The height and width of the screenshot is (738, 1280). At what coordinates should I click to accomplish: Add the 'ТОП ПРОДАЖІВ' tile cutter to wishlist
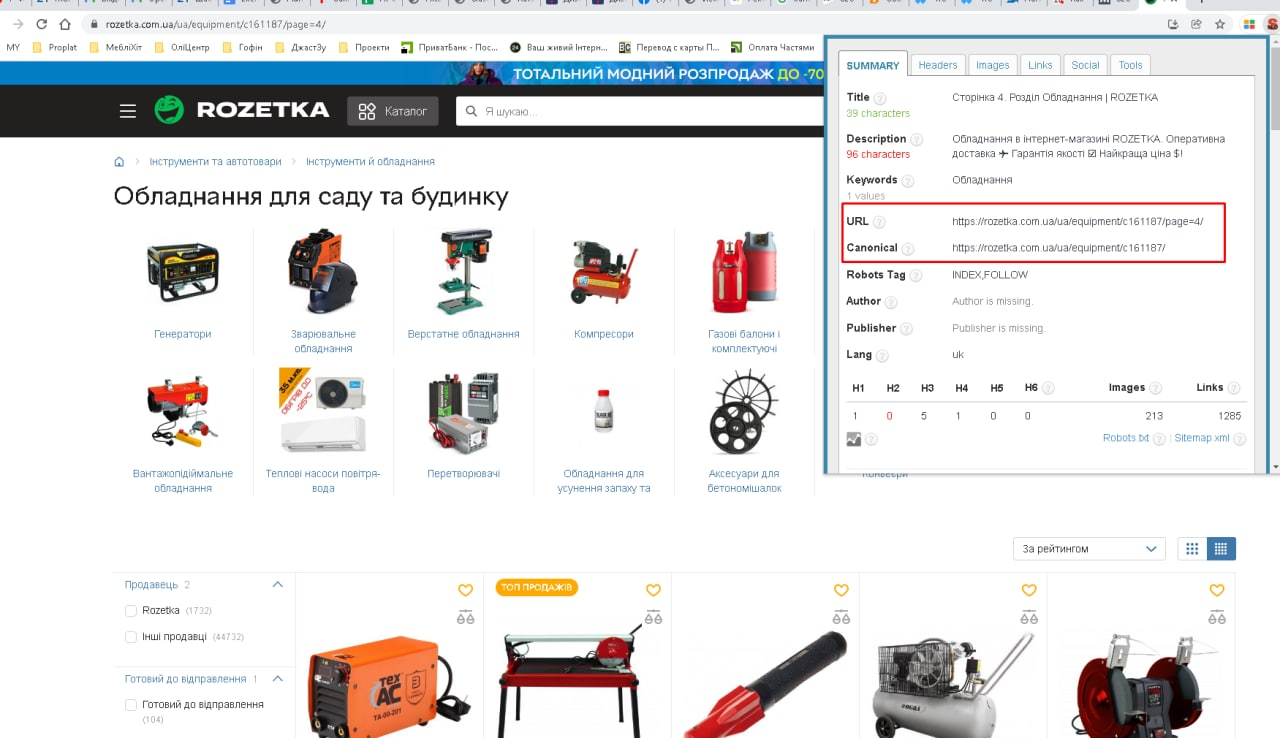point(653,591)
